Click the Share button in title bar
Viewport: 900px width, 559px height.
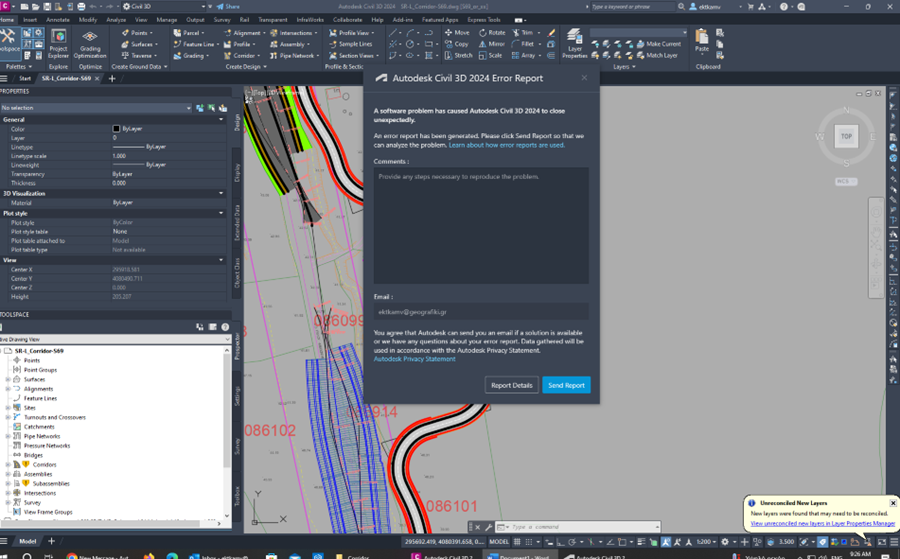click(228, 6)
